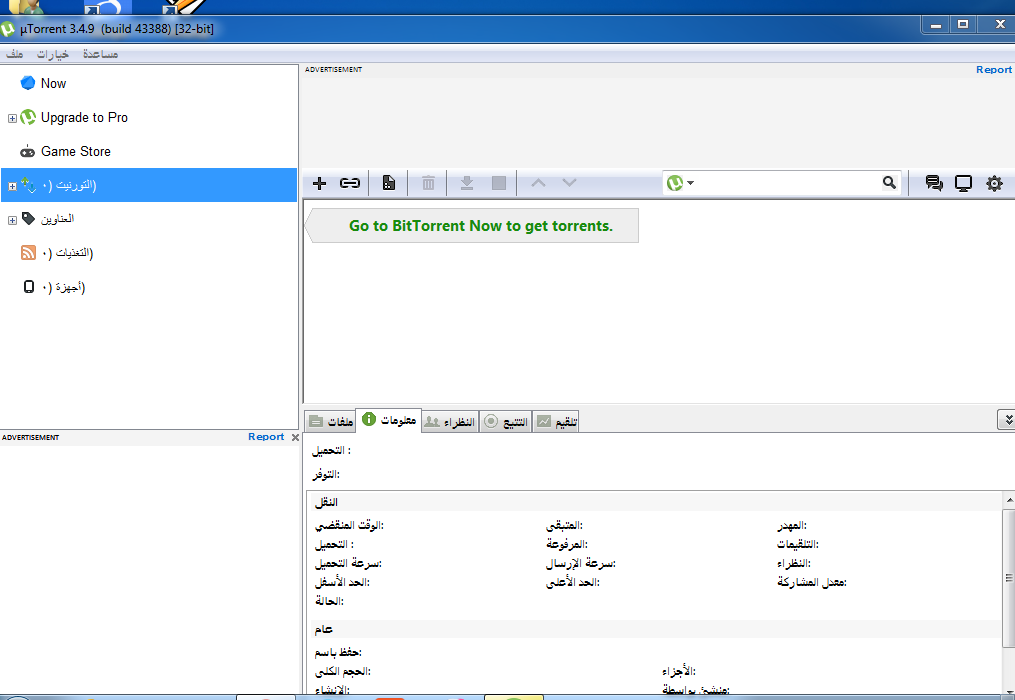Open the خيارات menu
Image resolution: width=1015 pixels, height=700 pixels.
tap(52, 54)
